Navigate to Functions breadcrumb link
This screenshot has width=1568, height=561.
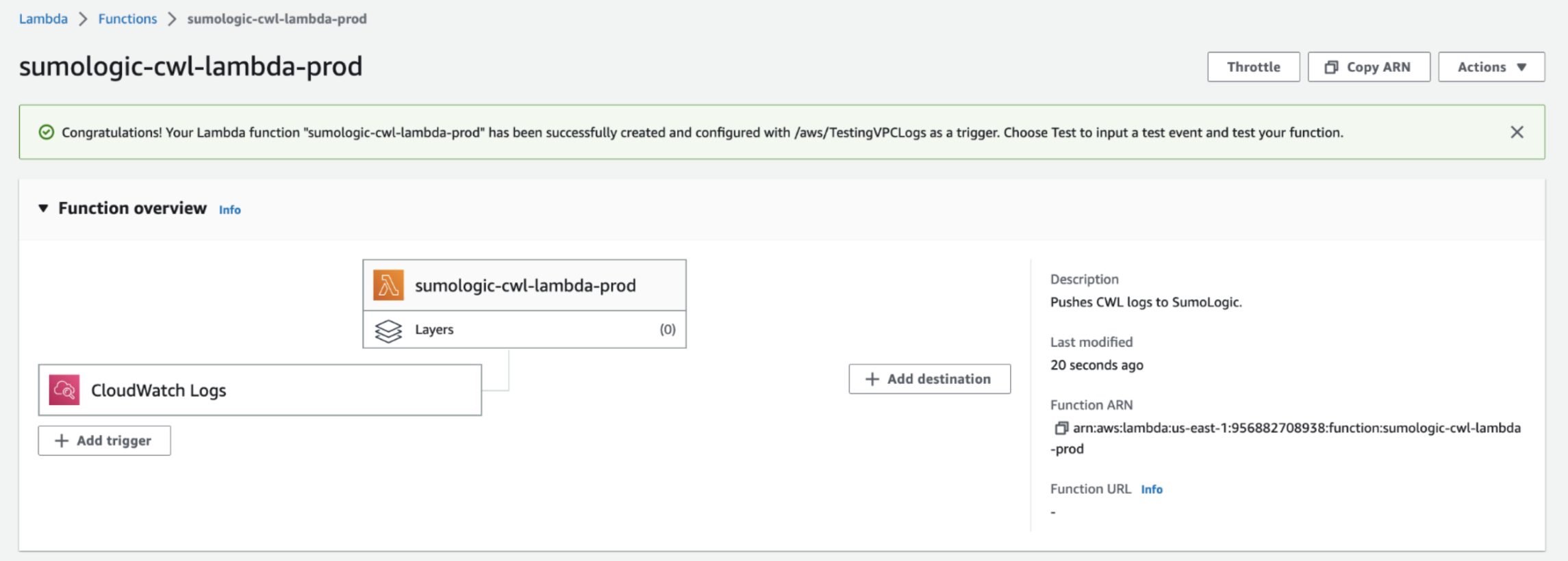click(x=127, y=18)
